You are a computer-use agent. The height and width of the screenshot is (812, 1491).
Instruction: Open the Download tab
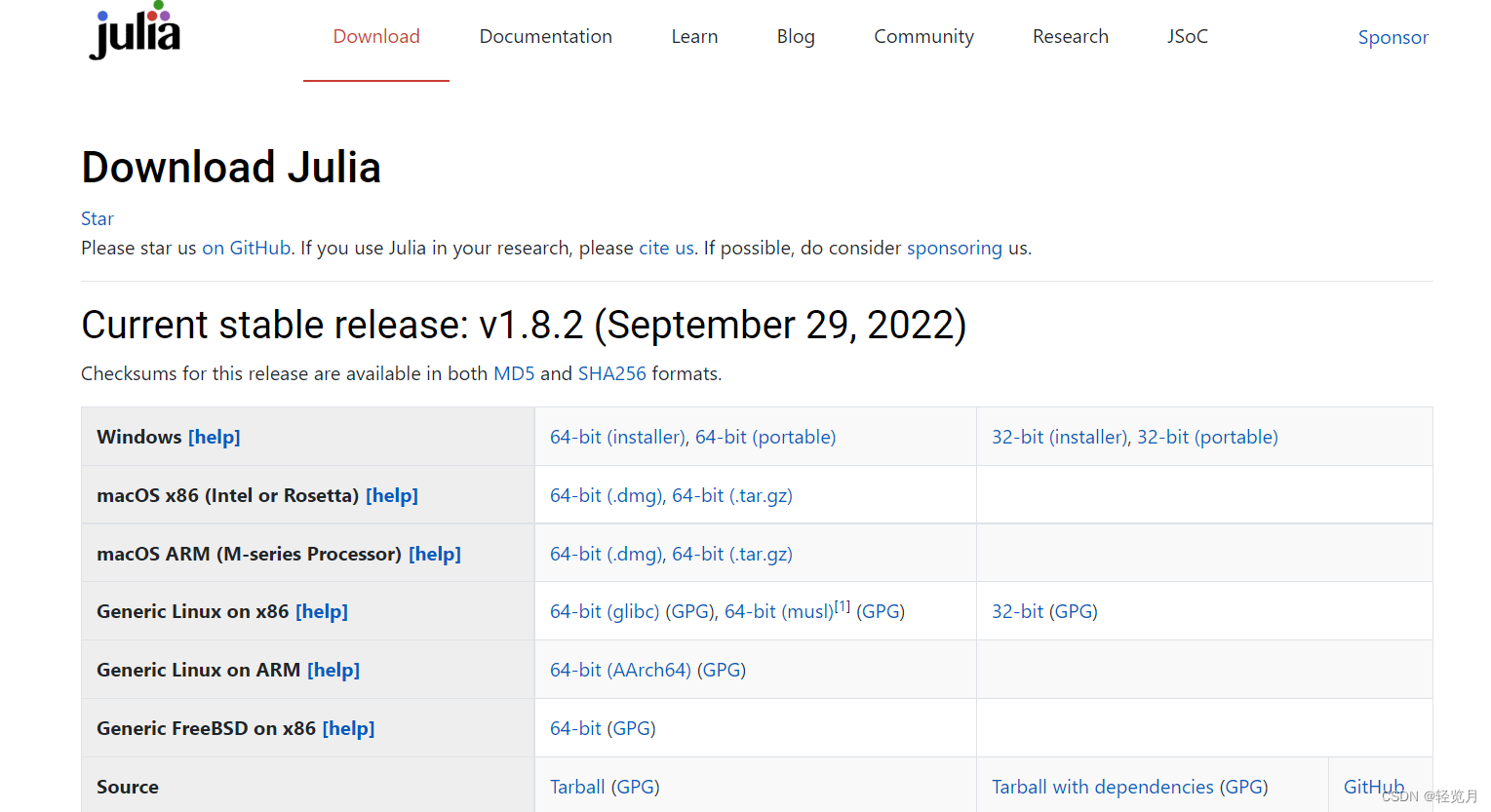(376, 36)
